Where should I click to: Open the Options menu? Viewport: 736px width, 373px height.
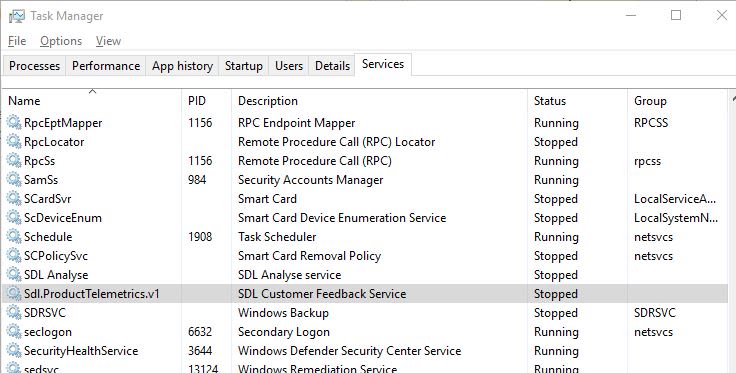pos(61,41)
